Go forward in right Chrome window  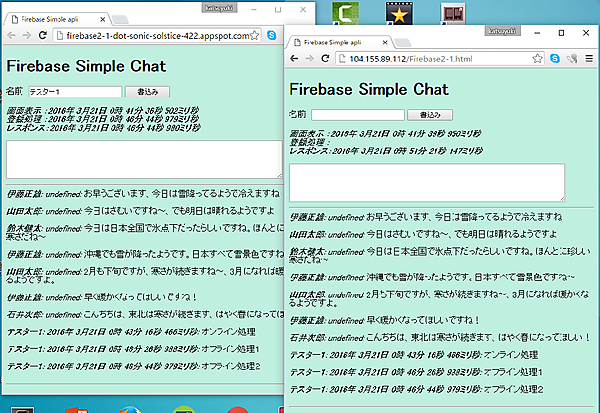[x=310, y=59]
